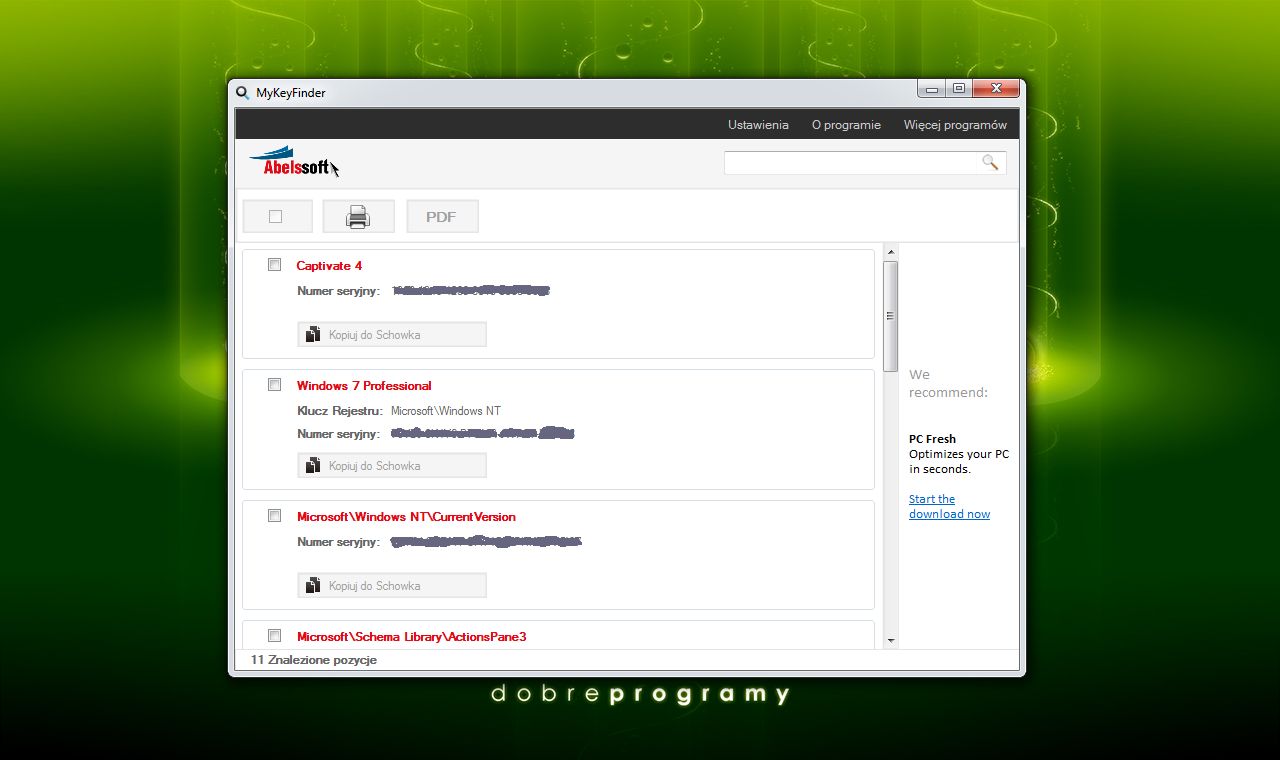The image size is (1280, 760).
Task: Click the PC Fresh recommendation title
Action: pyautogui.click(x=932, y=439)
